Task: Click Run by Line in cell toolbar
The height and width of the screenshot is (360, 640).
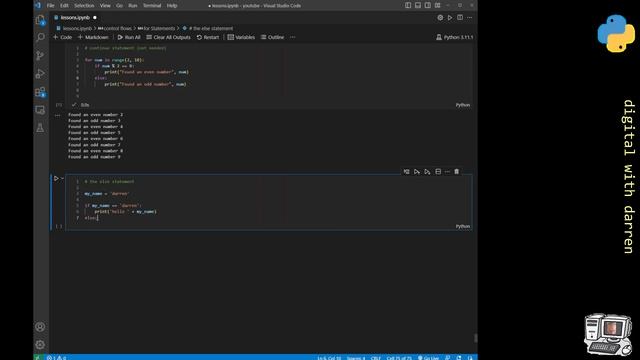Action: pyautogui.click(x=407, y=172)
